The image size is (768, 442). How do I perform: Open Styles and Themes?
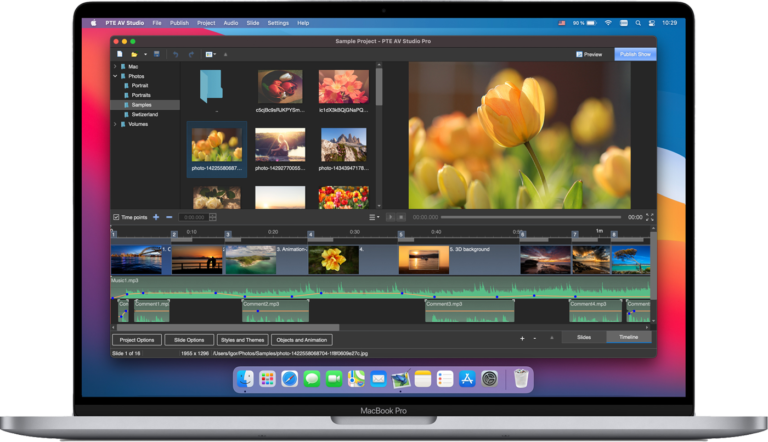242,340
